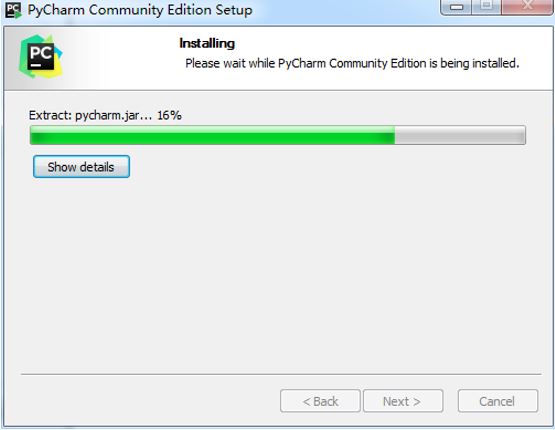Click the empty gray area below Show details
The width and height of the screenshot is (555, 430).
[x=276, y=273]
